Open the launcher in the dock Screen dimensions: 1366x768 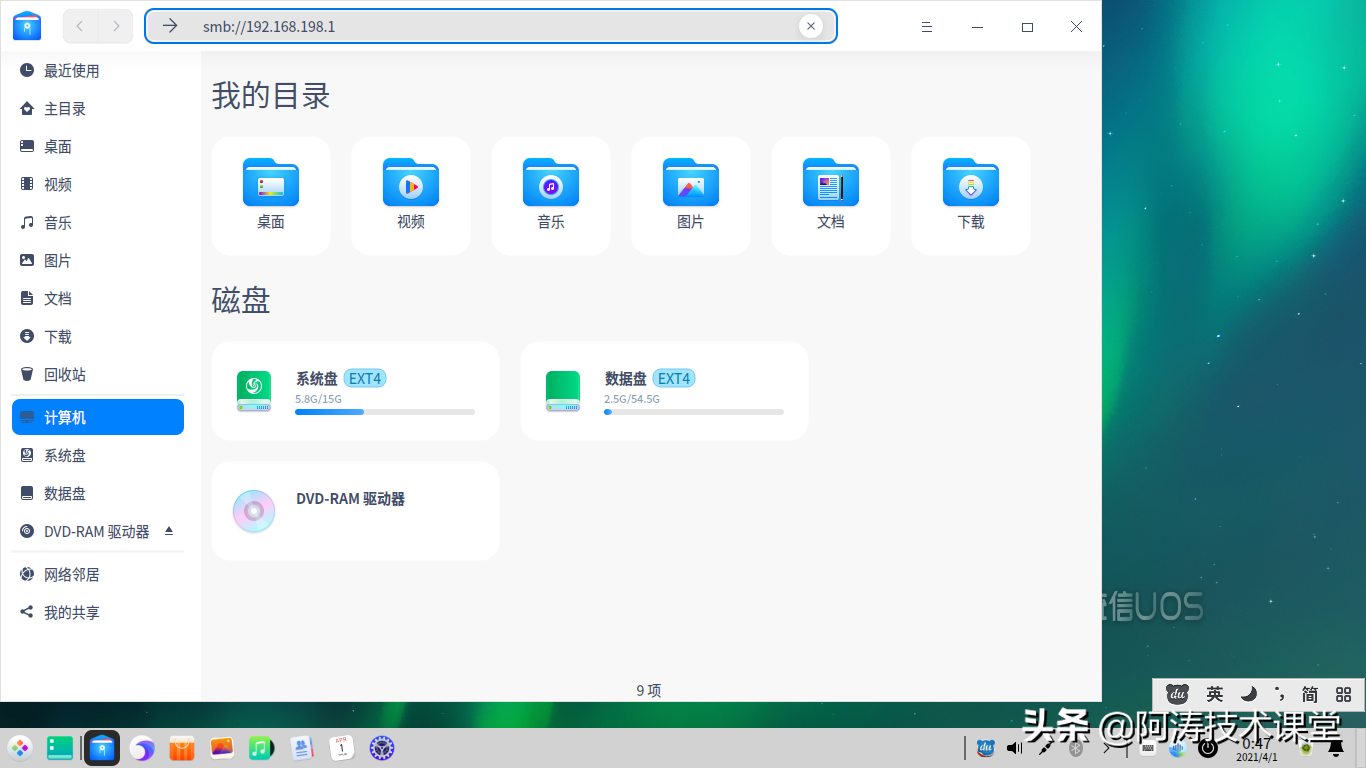(20, 747)
